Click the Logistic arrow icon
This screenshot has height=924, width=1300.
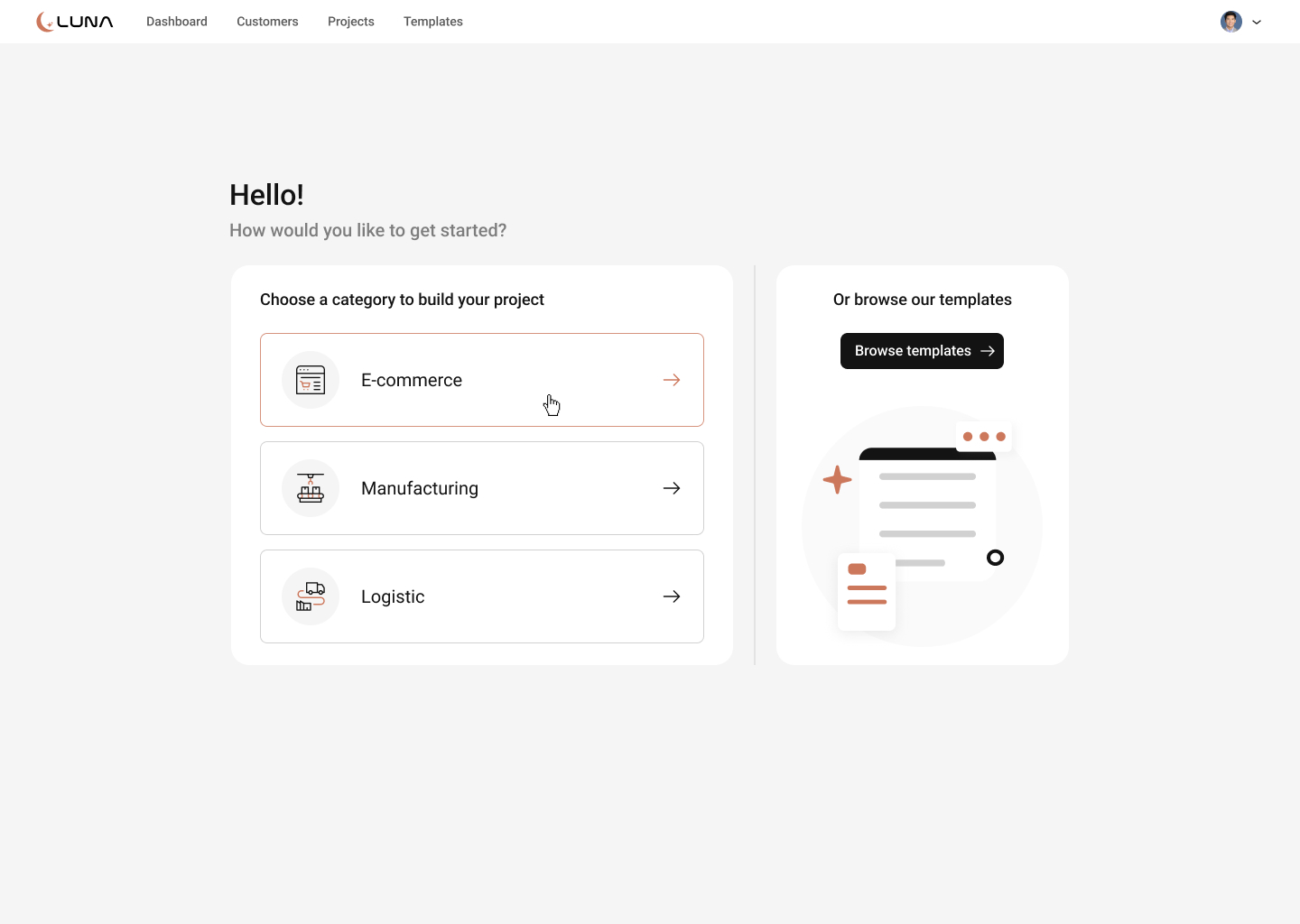(x=672, y=596)
